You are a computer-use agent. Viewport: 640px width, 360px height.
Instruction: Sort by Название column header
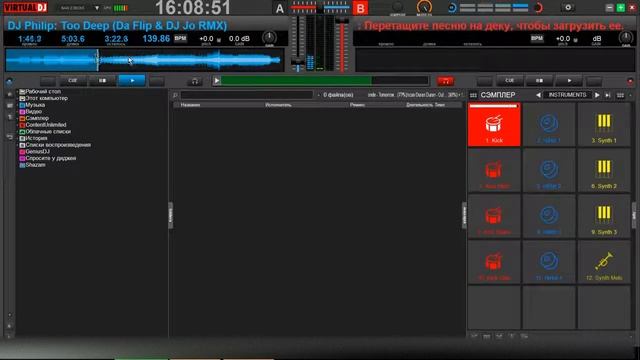click(190, 105)
